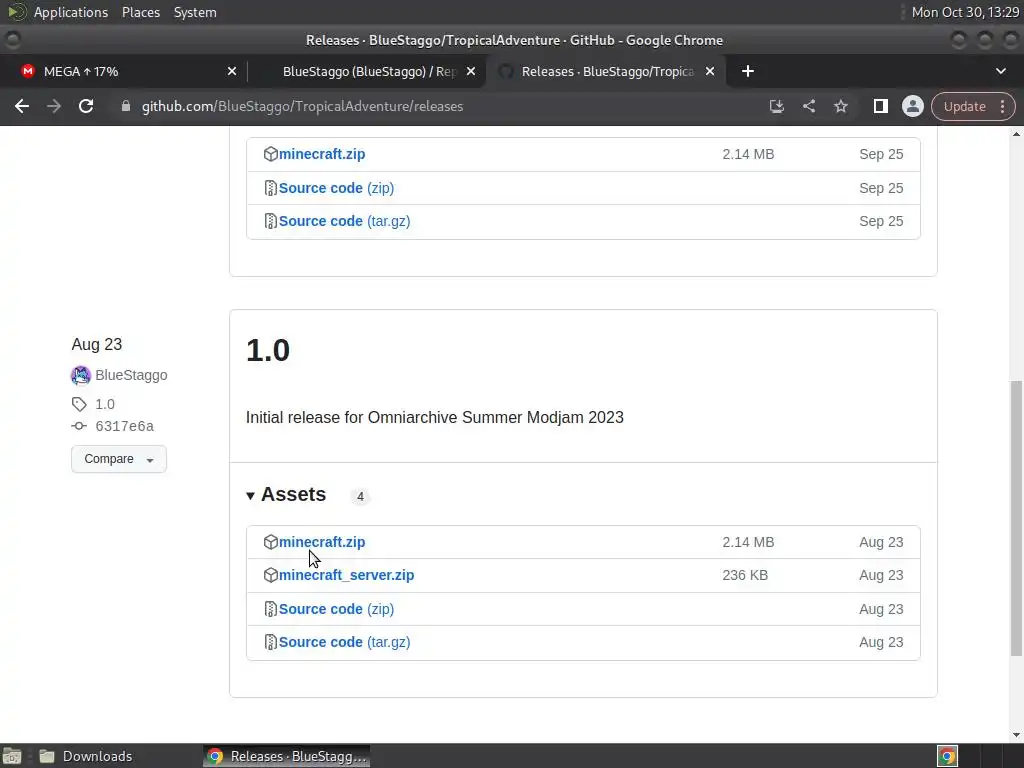Click the vertical page scrollbar

[1016, 519]
